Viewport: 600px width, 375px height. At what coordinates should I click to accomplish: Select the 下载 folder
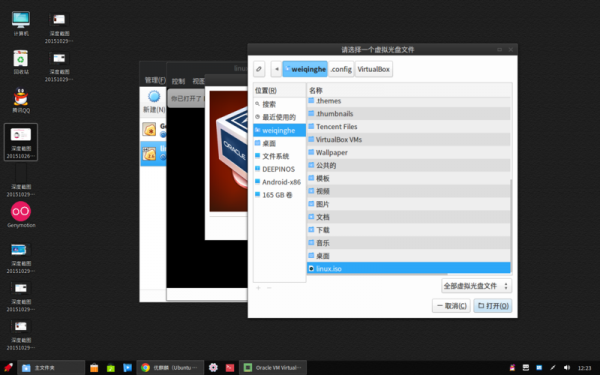408,230
